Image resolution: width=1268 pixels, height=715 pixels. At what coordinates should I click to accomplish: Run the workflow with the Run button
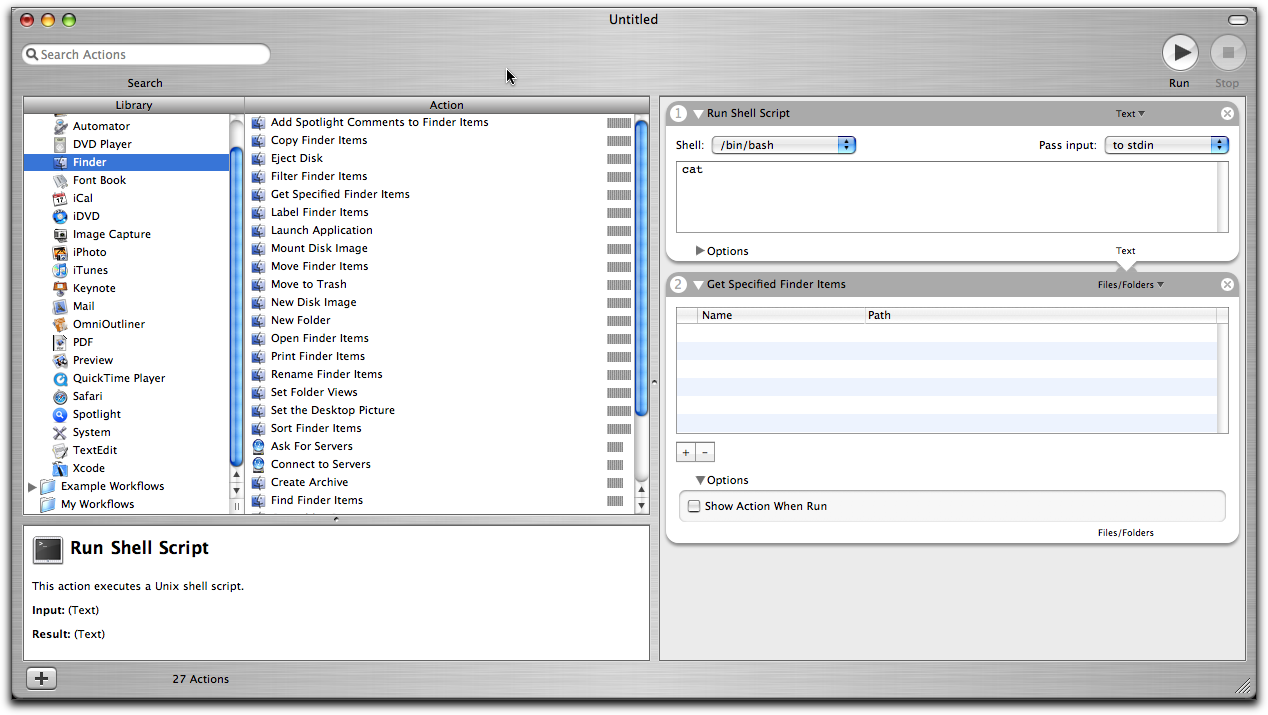pos(1180,52)
